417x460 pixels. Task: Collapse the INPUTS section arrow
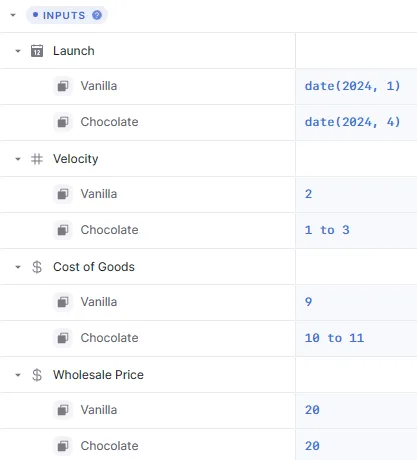click(13, 15)
